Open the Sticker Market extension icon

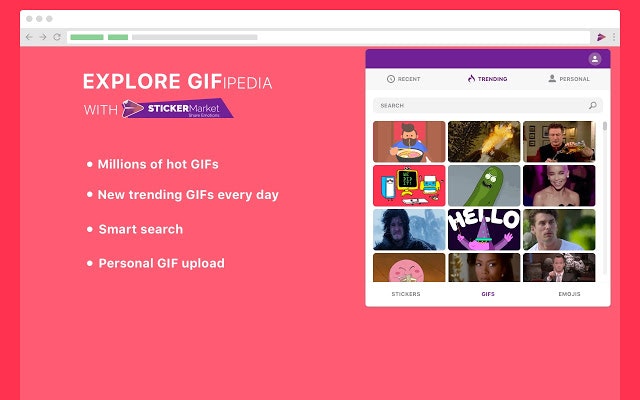[x=601, y=37]
